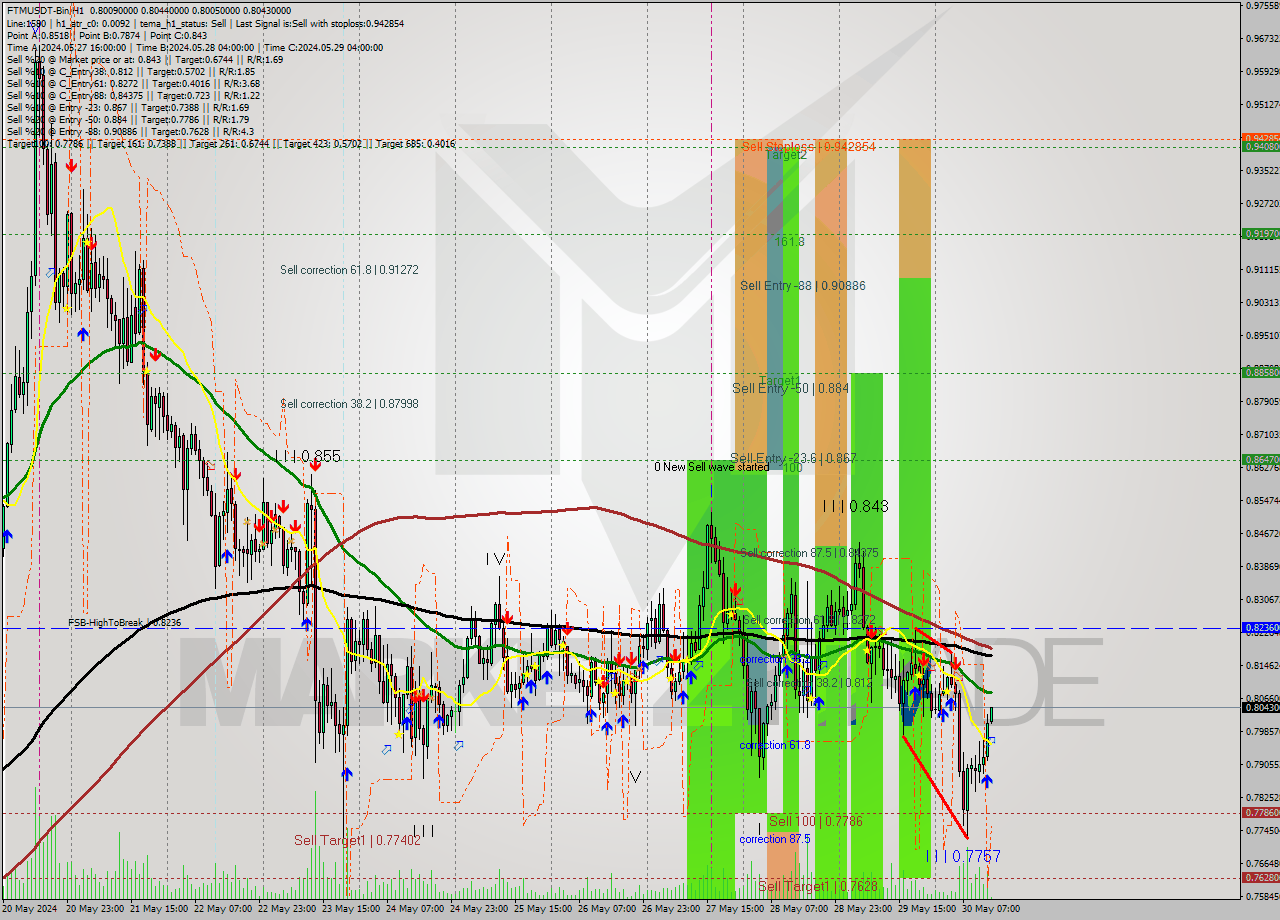
Task: Click 'Sell Target1 | 0.7628' label
Action: (x=818, y=886)
